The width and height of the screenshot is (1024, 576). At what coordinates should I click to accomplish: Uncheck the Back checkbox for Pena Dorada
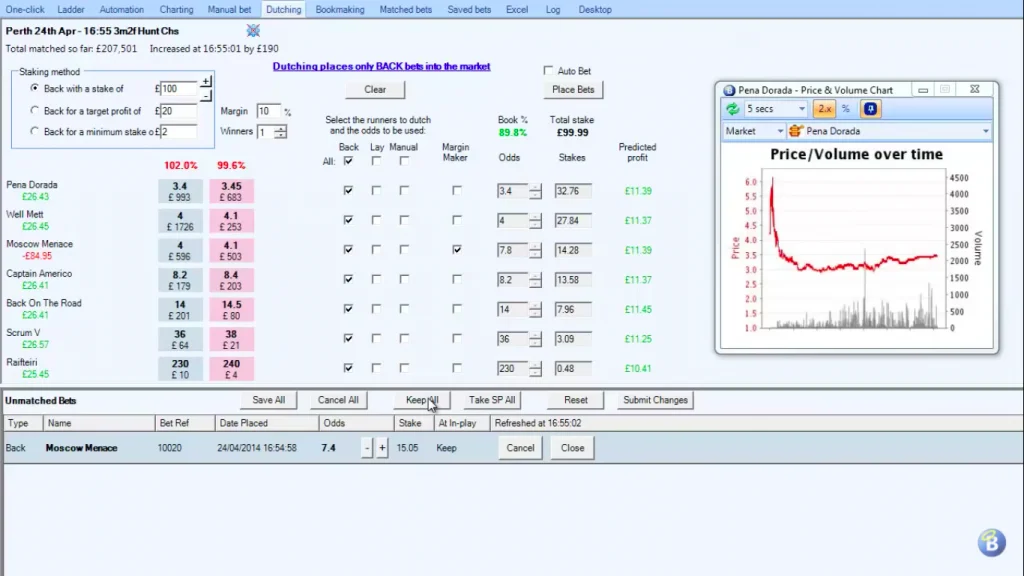tap(348, 191)
